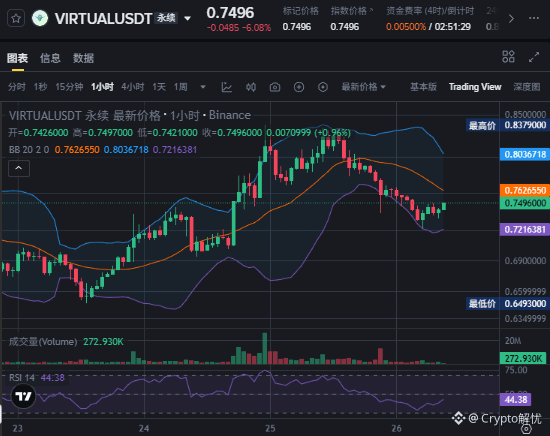
Task: Click the 永续 perpetual contract badge
Action: (x=166, y=18)
